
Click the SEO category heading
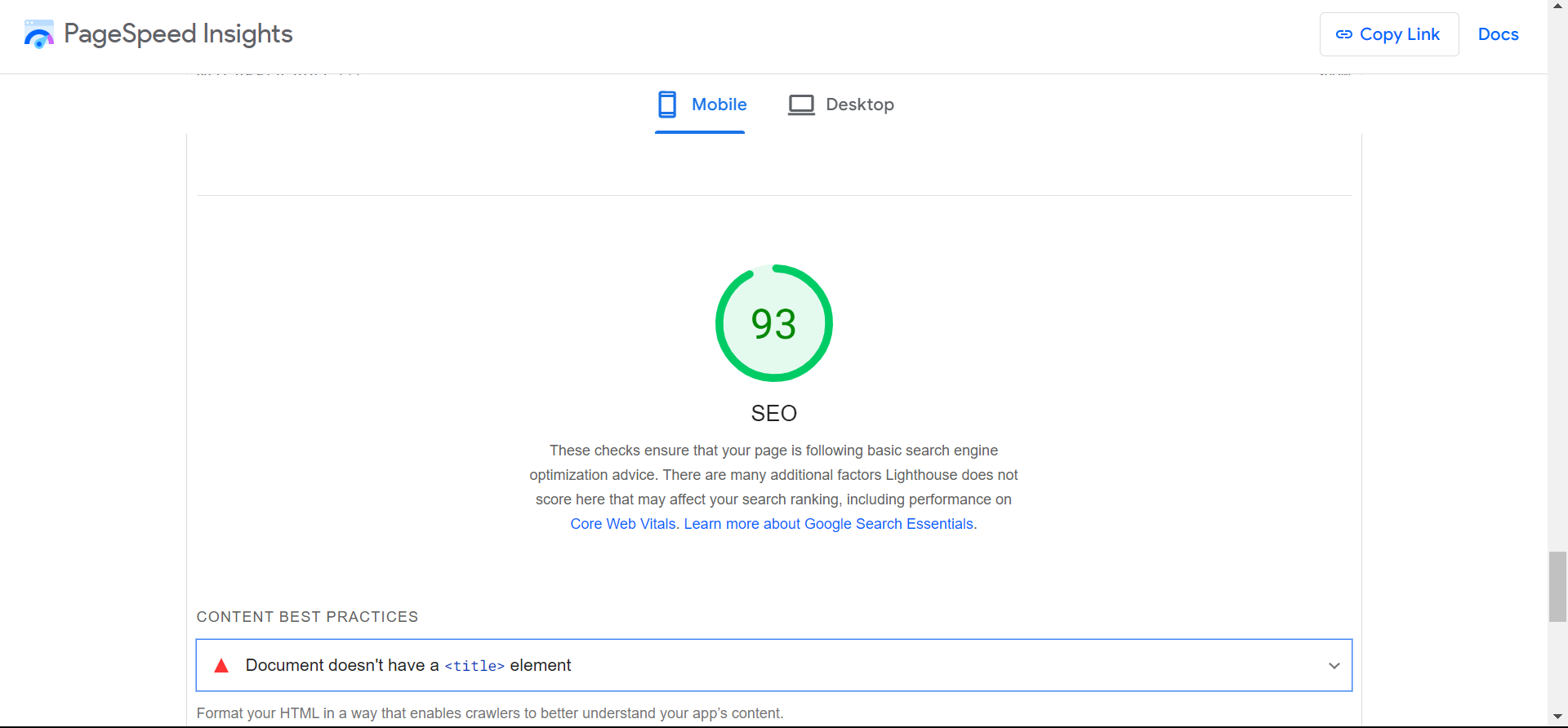click(773, 413)
